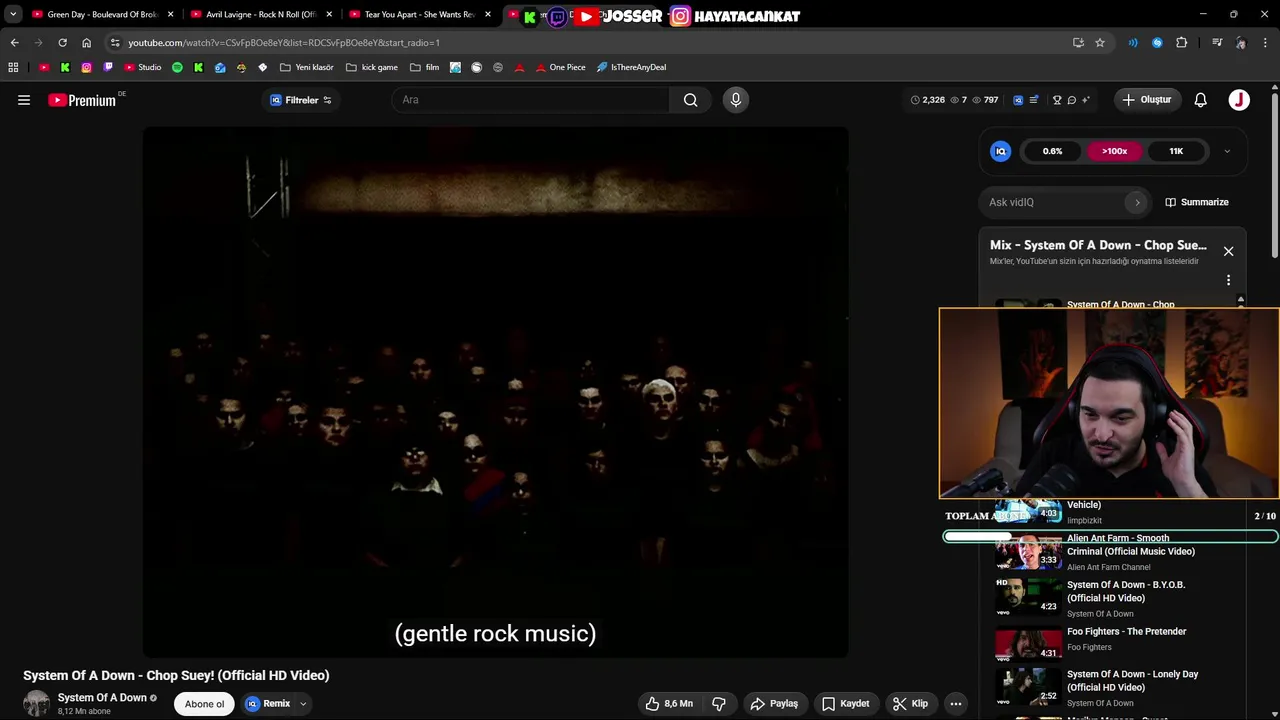Click the vidIQ list icon beside IQ badge
Image resolution: width=1280 pixels, height=720 pixels.
point(1033,100)
